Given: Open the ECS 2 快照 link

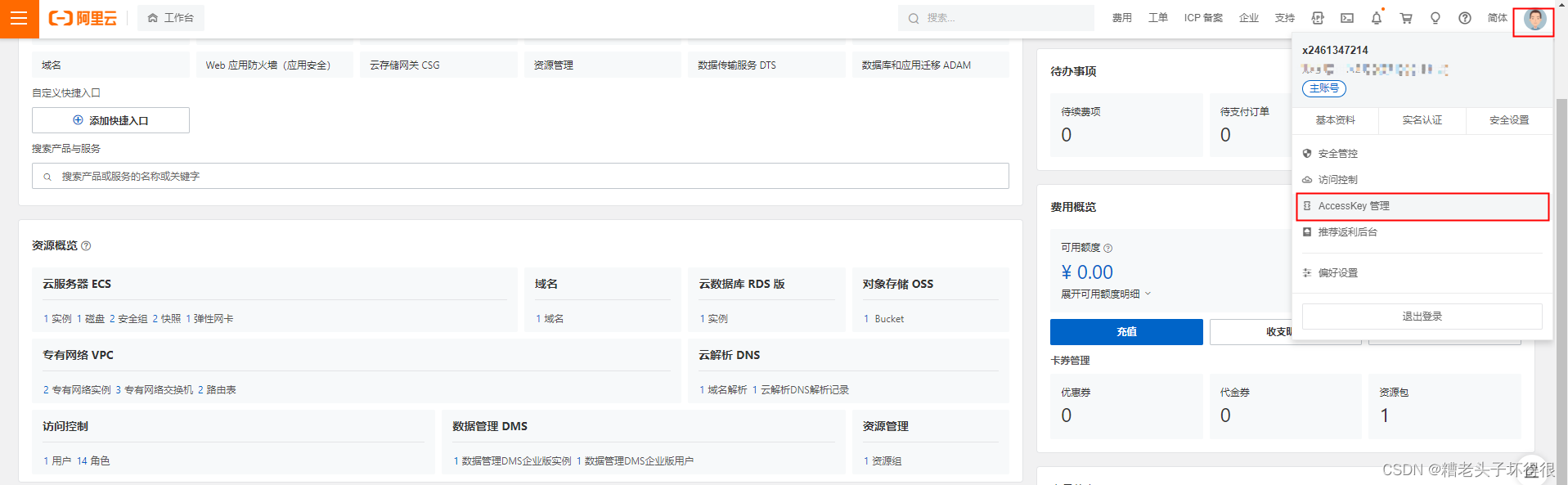Looking at the screenshot, I should pyautogui.click(x=167, y=319).
